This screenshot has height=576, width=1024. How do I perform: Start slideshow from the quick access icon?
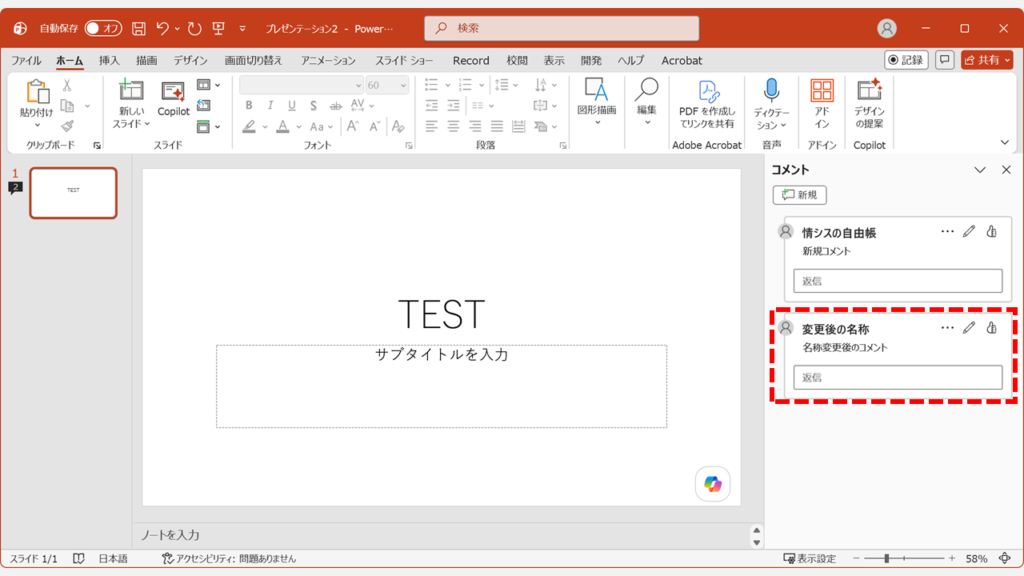click(x=219, y=28)
